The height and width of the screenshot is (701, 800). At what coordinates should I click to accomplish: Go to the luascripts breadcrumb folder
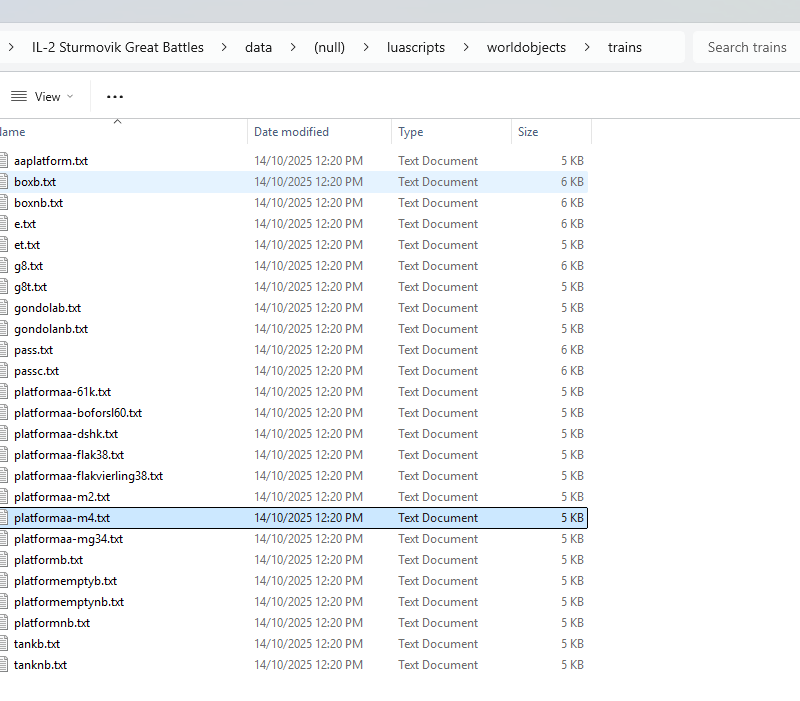416,47
